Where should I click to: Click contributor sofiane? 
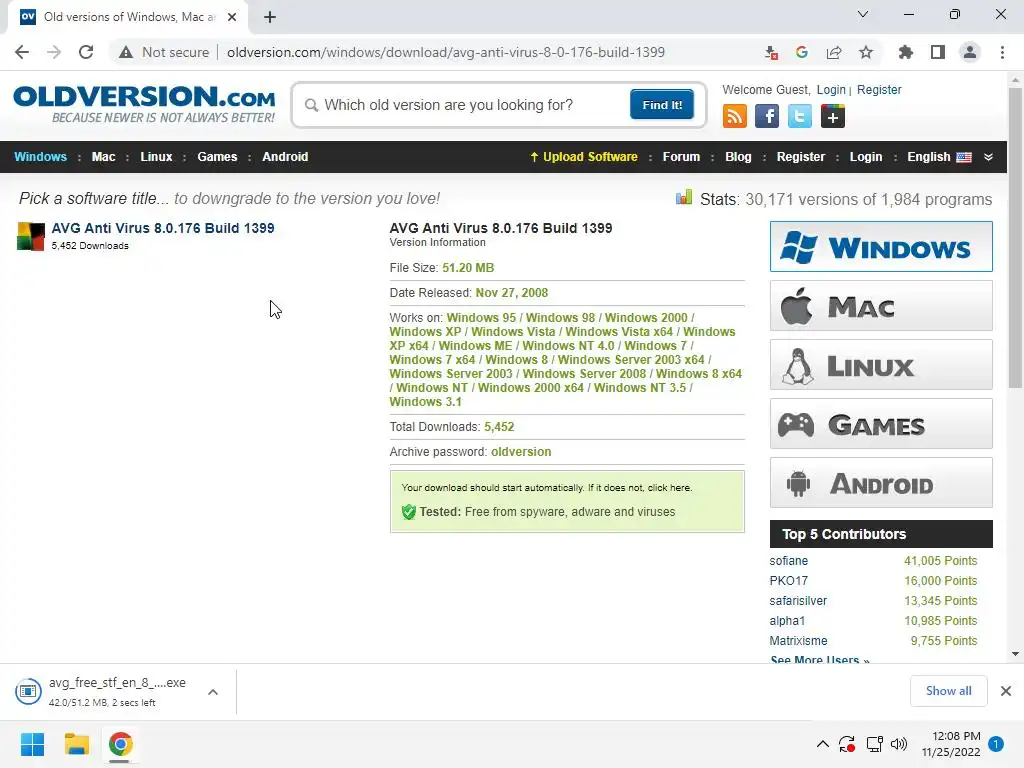[x=788, y=561]
